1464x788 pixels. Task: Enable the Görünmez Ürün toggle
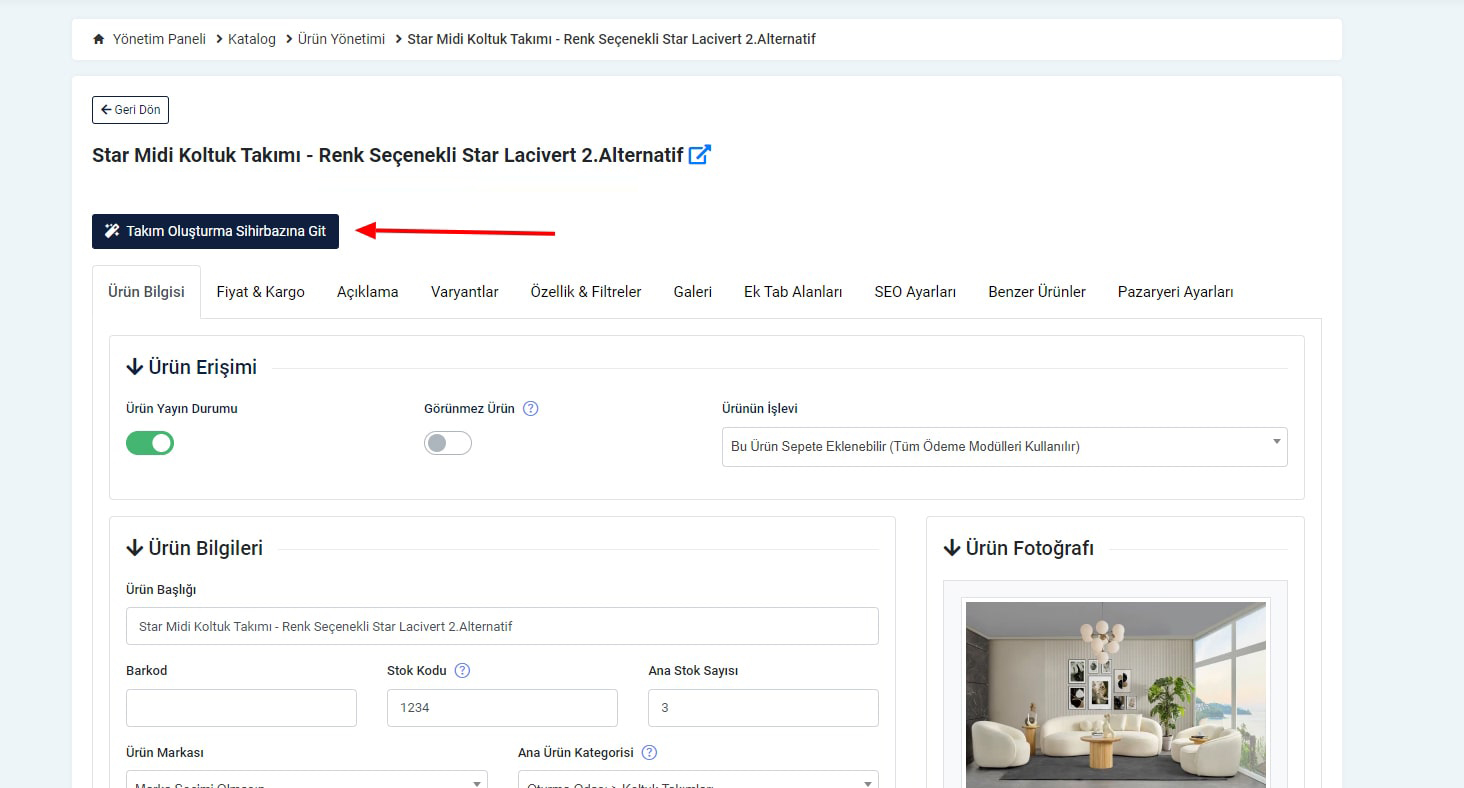click(447, 443)
